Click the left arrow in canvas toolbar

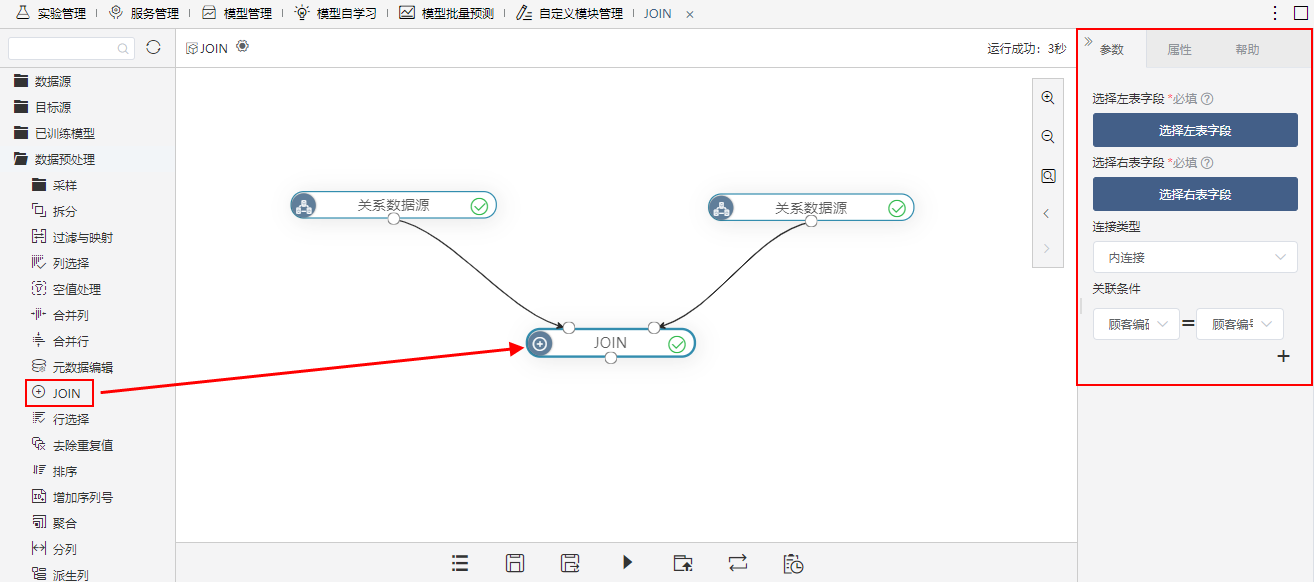point(1047,213)
